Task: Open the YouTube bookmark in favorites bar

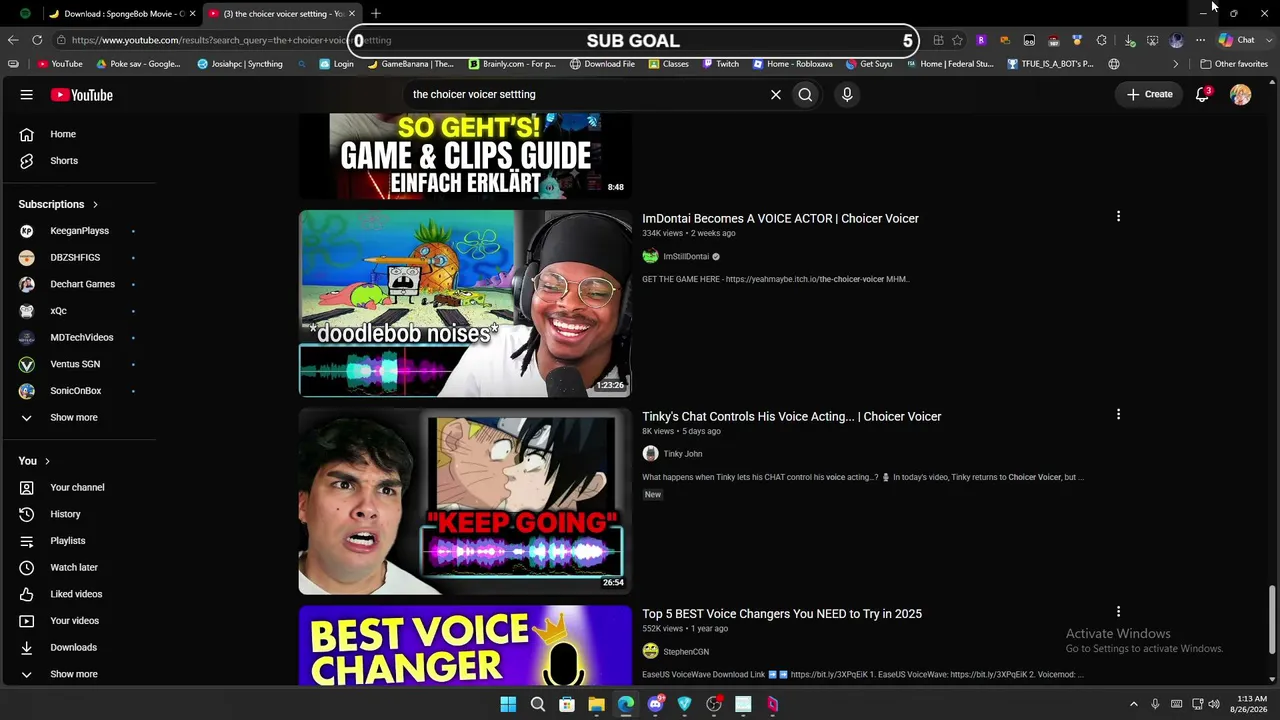Action: coord(60,64)
